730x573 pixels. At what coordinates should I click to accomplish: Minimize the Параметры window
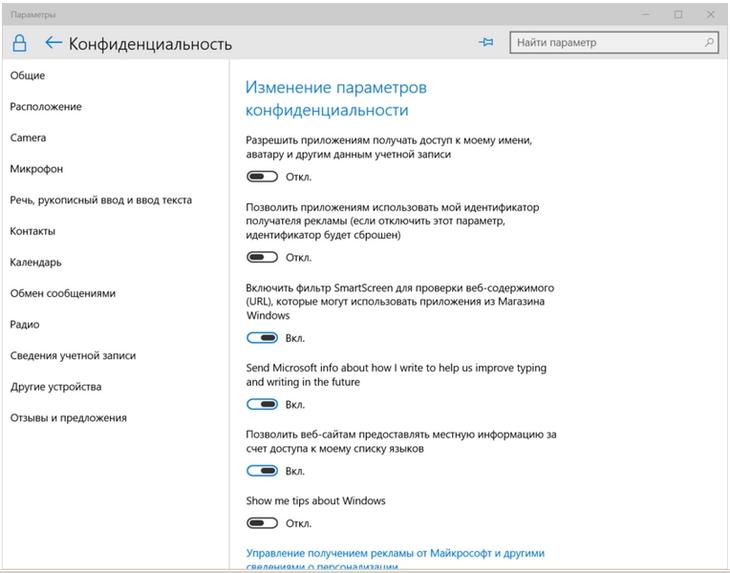(646, 14)
